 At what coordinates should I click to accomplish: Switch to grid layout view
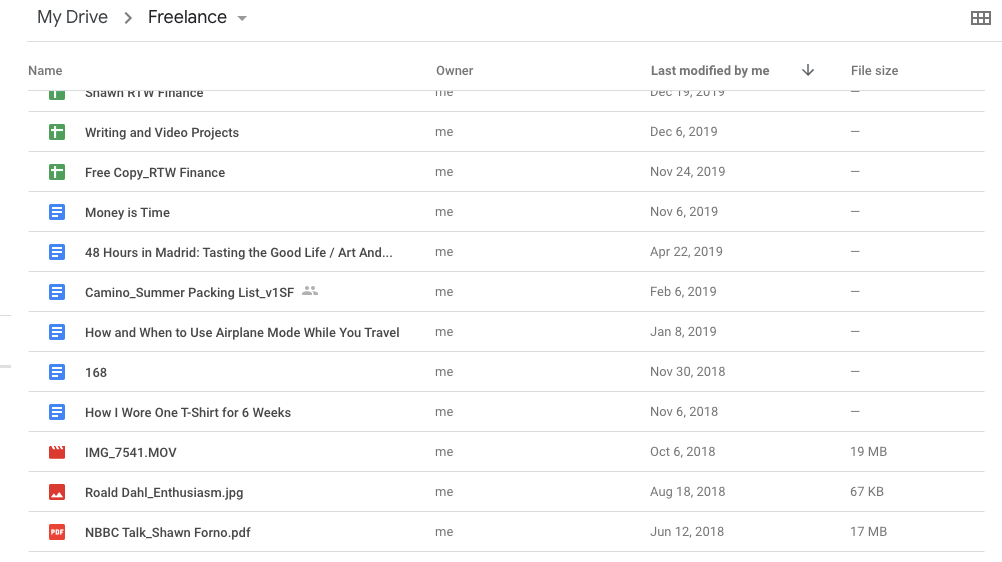click(981, 18)
